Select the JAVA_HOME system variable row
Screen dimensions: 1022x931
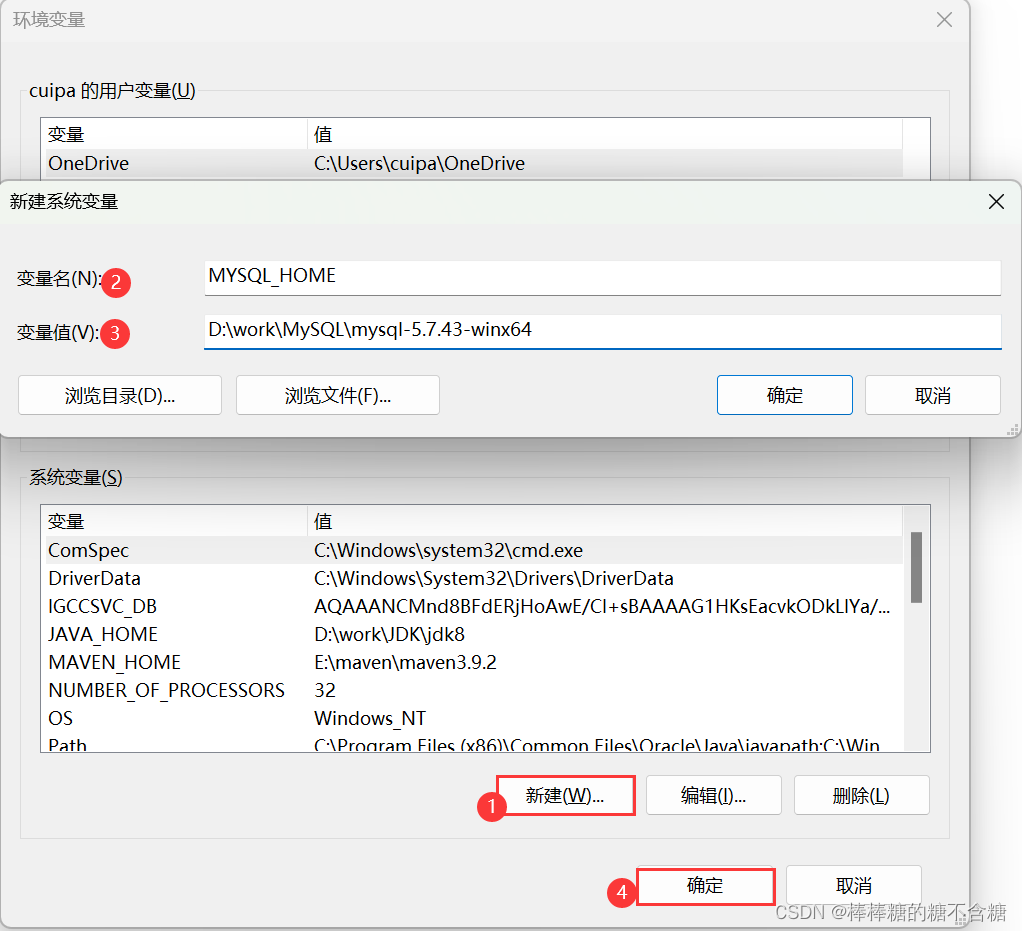474,634
